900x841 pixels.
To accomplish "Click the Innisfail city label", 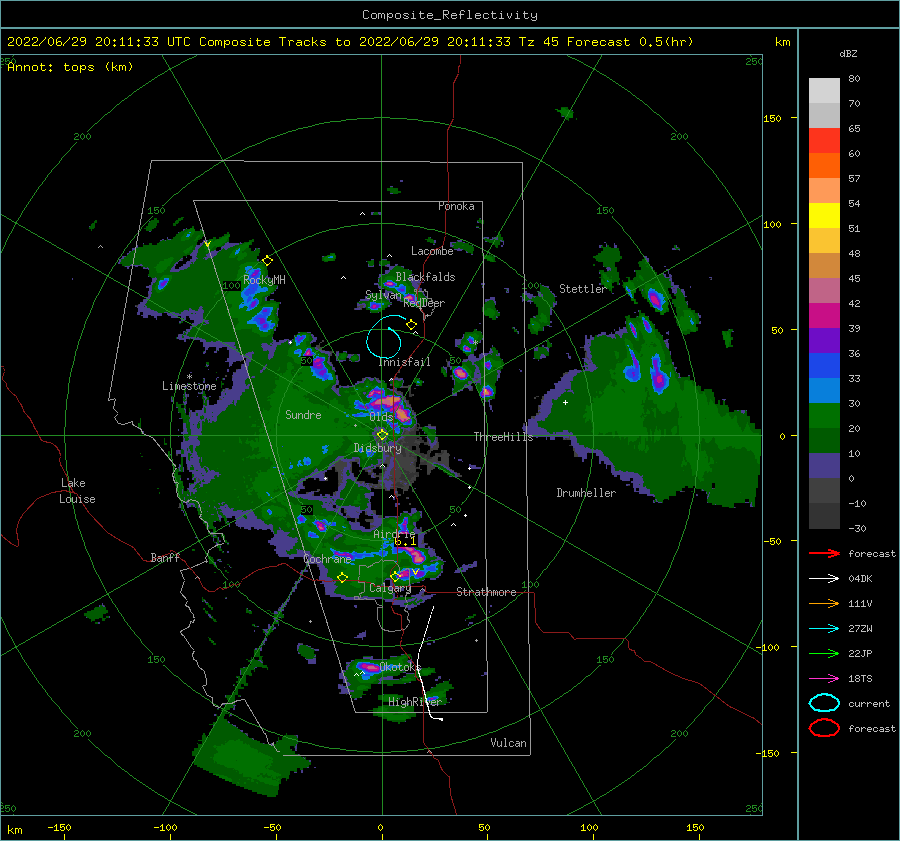I will [404, 362].
